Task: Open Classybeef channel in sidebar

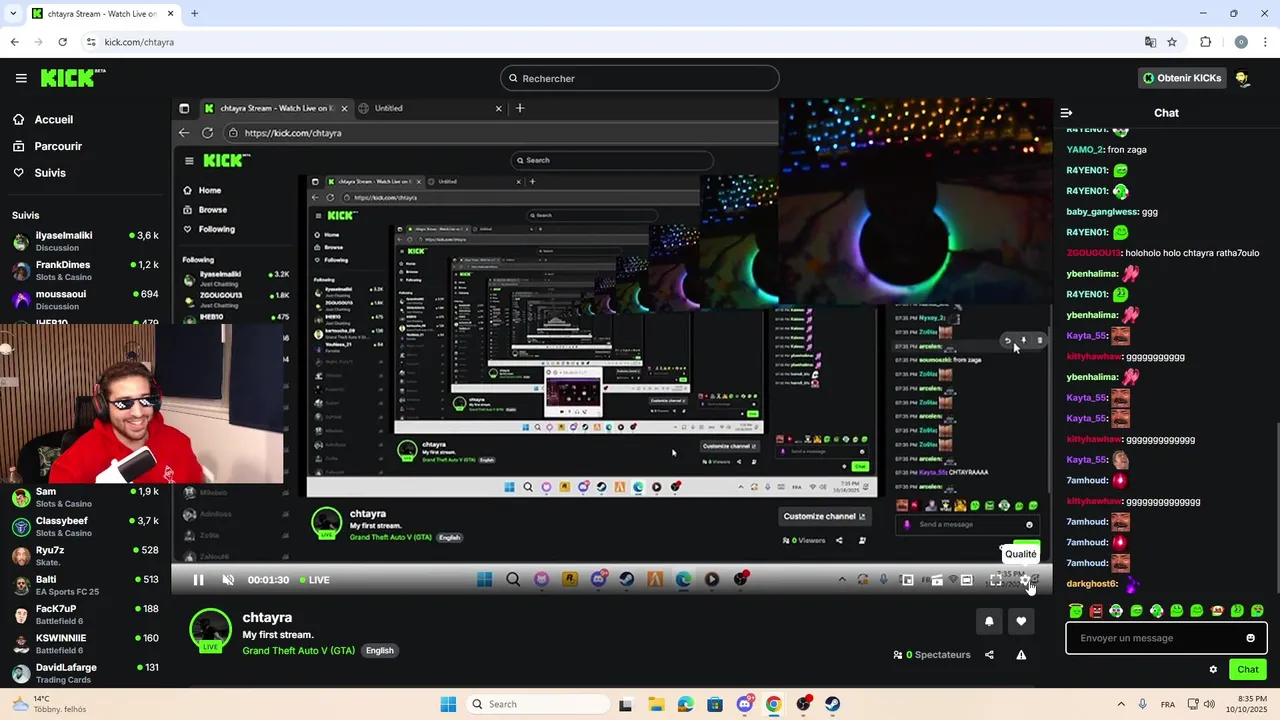Action: (x=85, y=526)
